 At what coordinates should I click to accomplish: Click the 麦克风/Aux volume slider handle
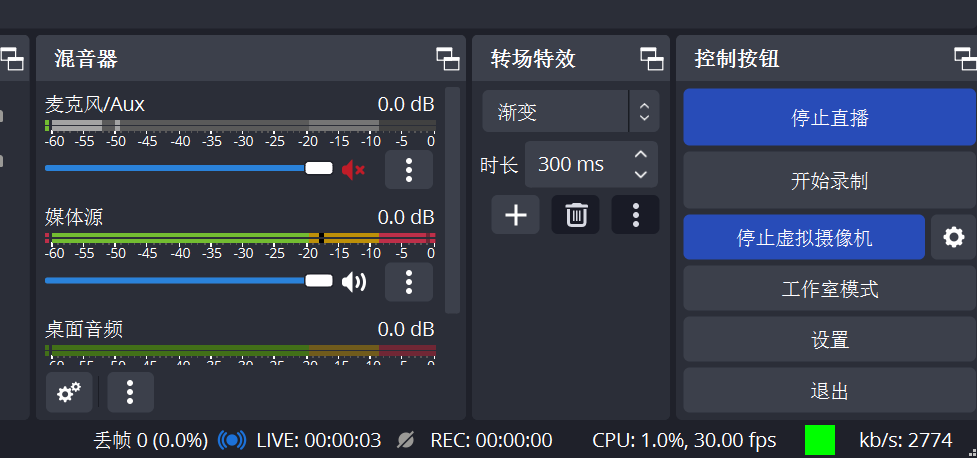click(319, 168)
